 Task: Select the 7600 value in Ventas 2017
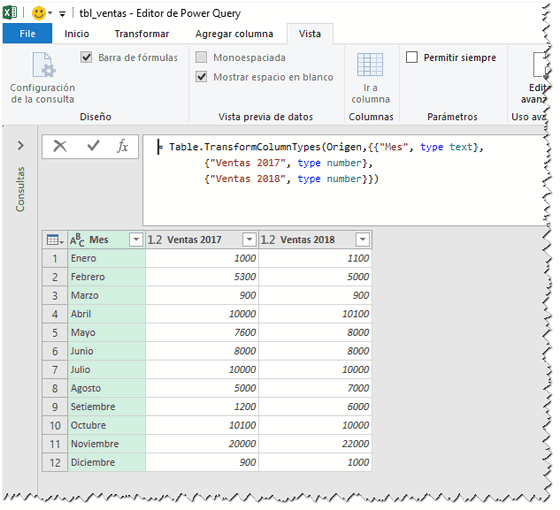click(202, 332)
